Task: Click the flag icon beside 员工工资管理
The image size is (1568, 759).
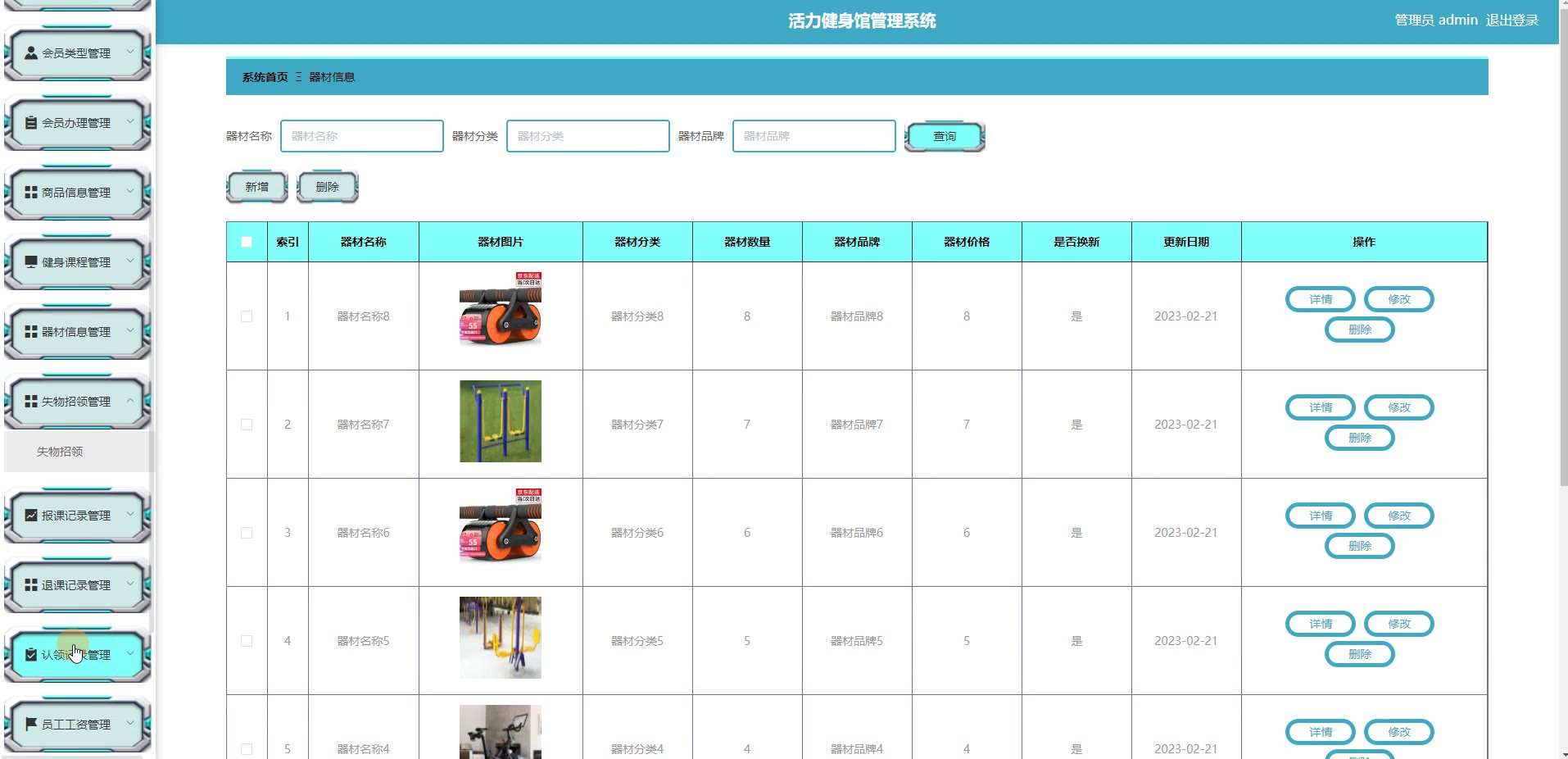Action: [31, 725]
